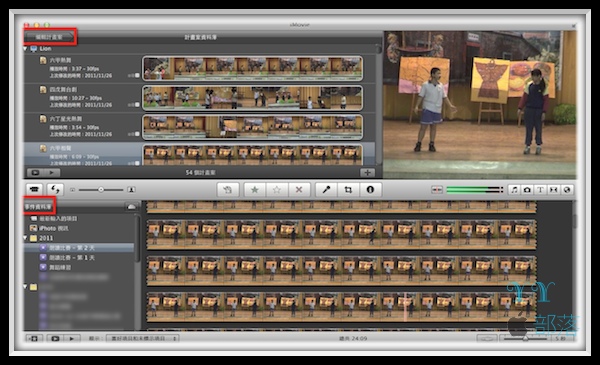Add selection to project

[228, 189]
